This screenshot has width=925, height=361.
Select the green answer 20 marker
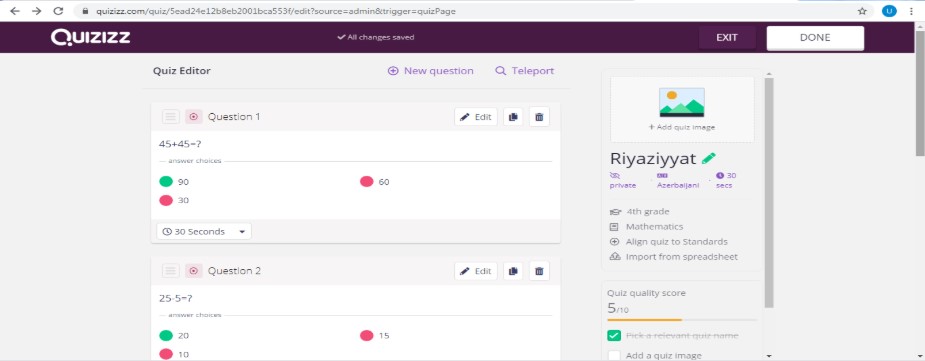point(166,336)
